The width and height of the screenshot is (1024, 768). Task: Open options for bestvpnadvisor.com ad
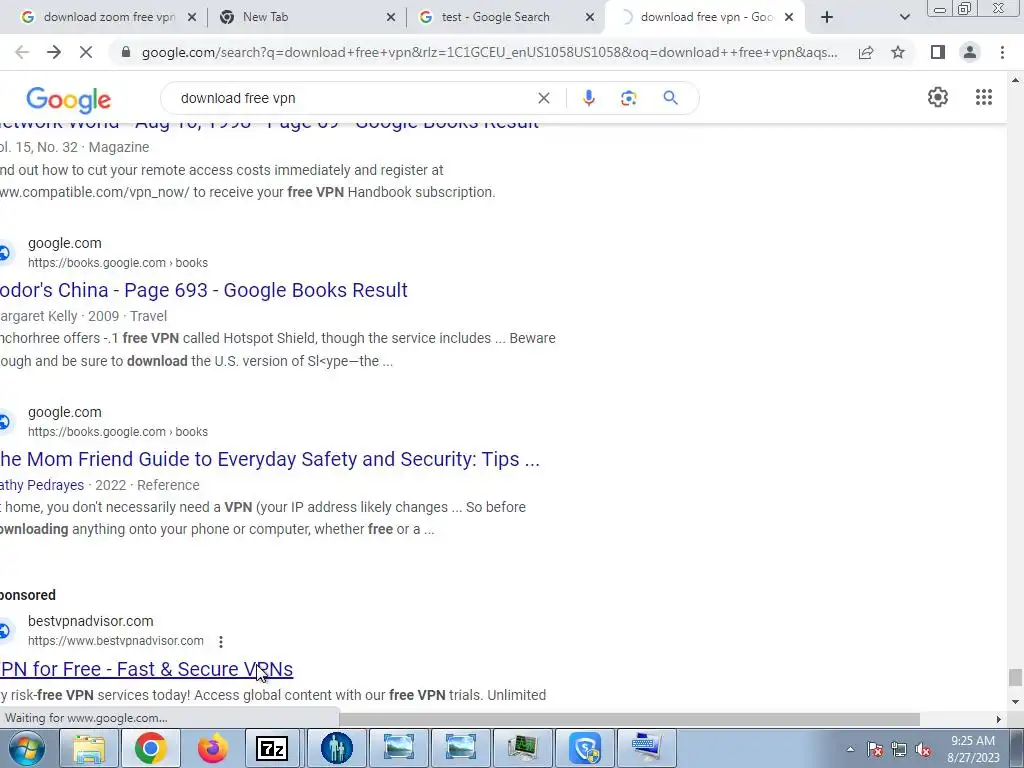[x=221, y=642]
